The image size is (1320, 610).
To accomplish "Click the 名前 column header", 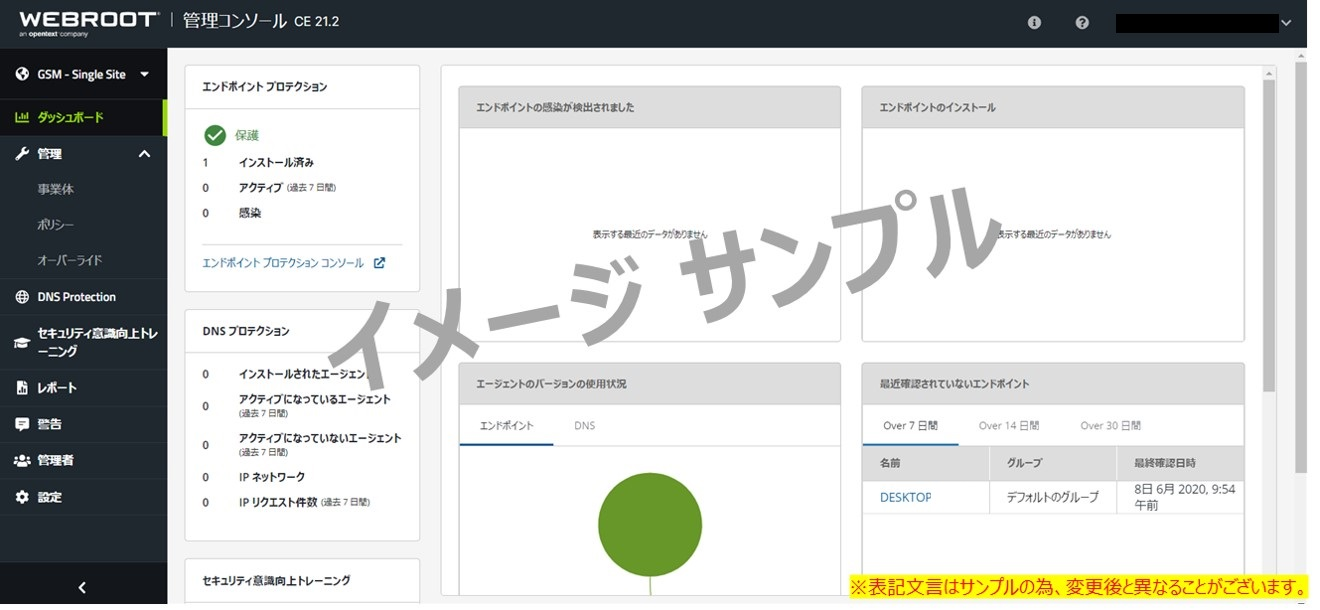I will point(927,463).
